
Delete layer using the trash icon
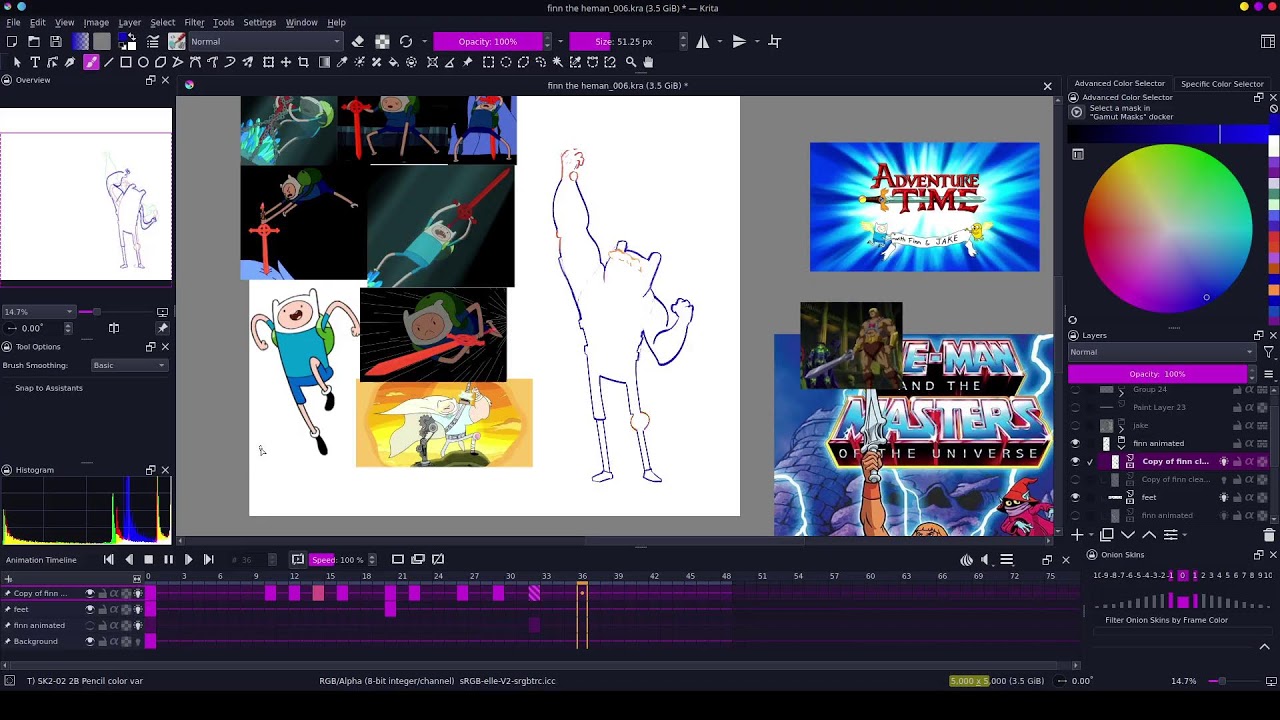(x=1269, y=535)
